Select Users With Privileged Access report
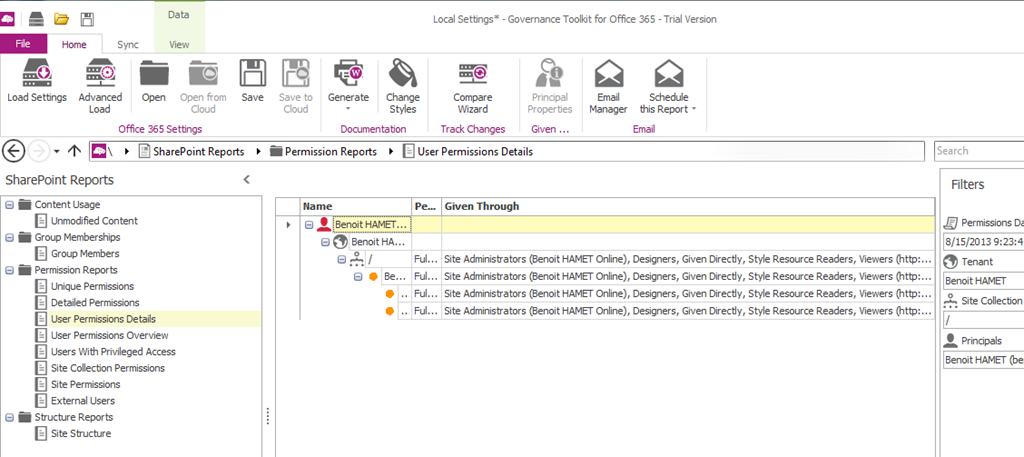This screenshot has width=1024, height=457. (x=113, y=352)
